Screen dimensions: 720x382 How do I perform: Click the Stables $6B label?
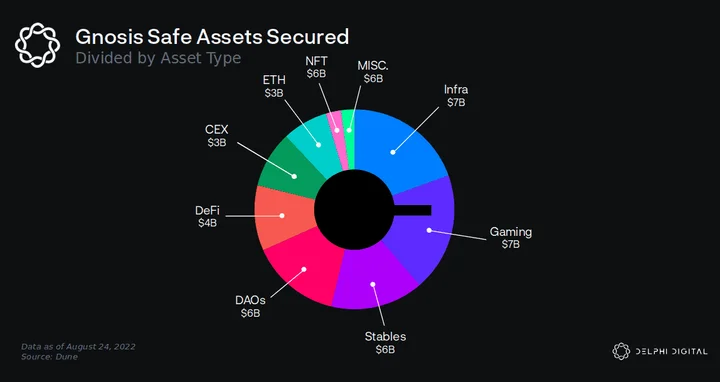[x=385, y=343]
